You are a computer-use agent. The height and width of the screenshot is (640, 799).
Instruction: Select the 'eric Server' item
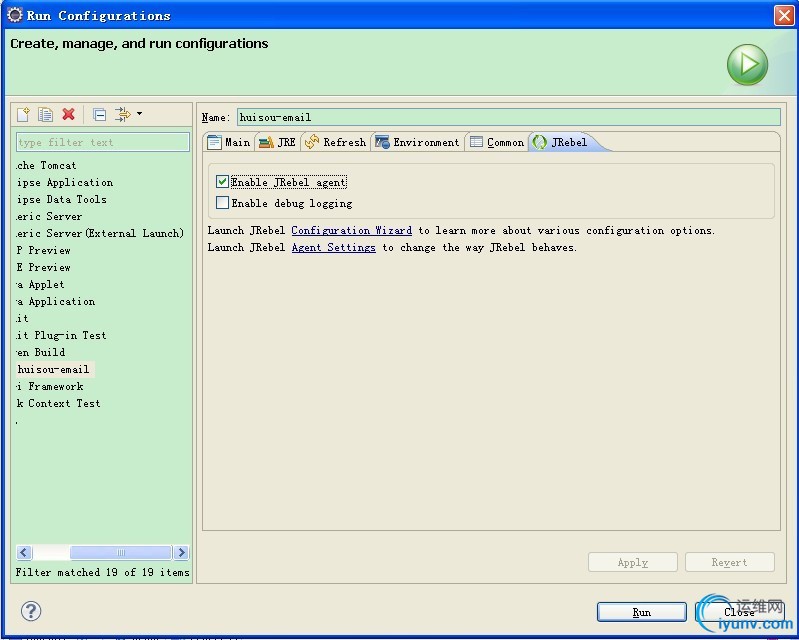[x=49, y=217]
